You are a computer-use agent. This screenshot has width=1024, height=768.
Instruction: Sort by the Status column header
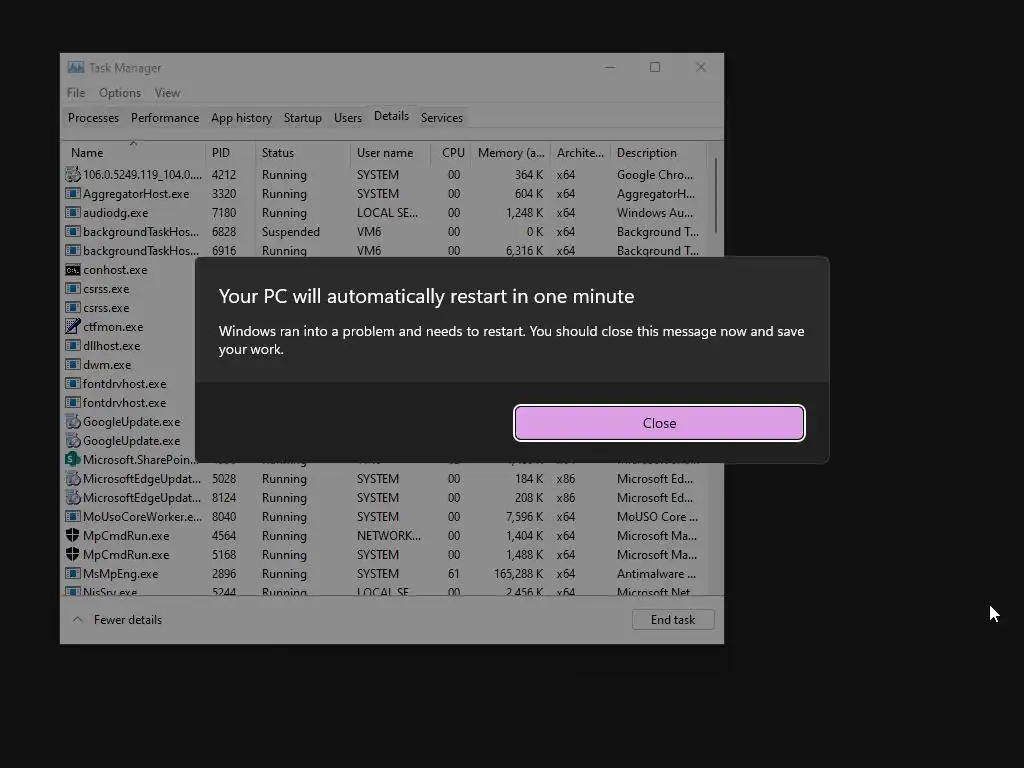click(x=302, y=153)
